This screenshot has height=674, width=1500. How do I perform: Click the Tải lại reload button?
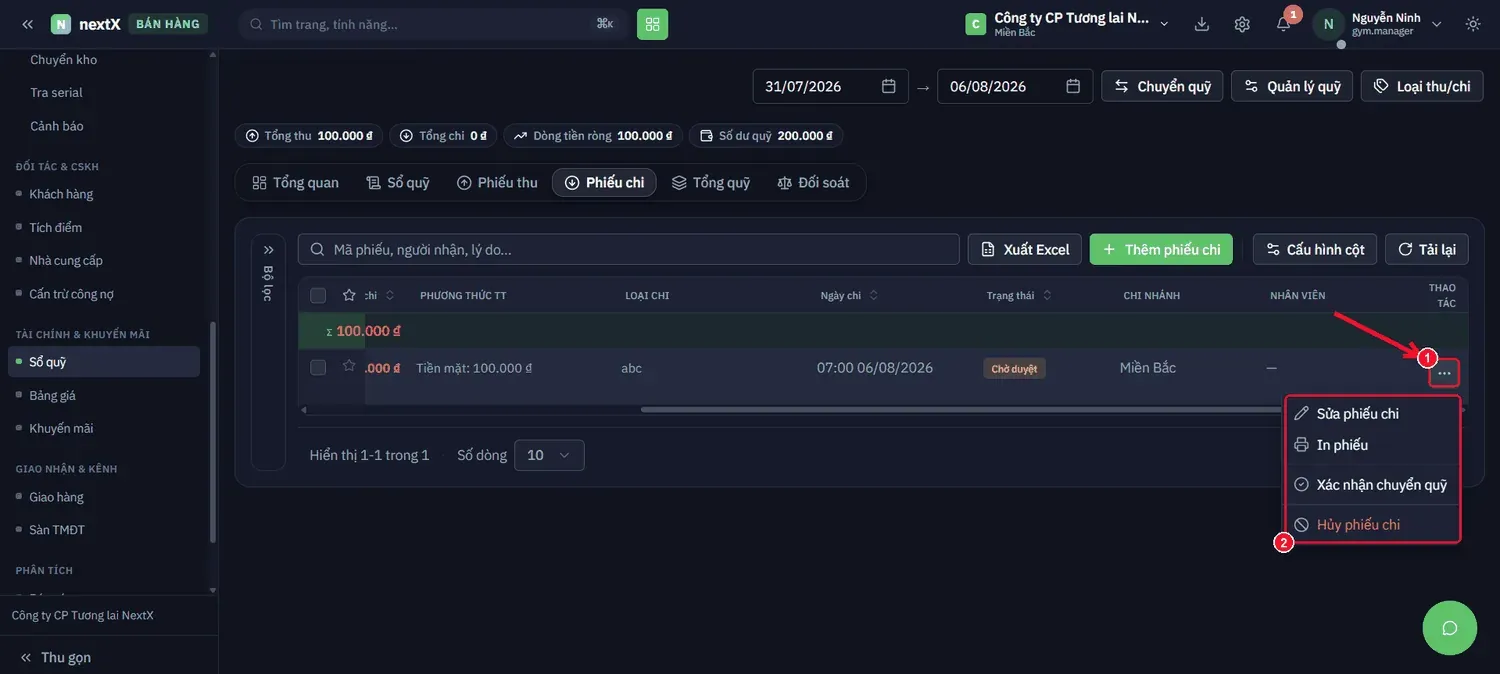pyautogui.click(x=1426, y=249)
